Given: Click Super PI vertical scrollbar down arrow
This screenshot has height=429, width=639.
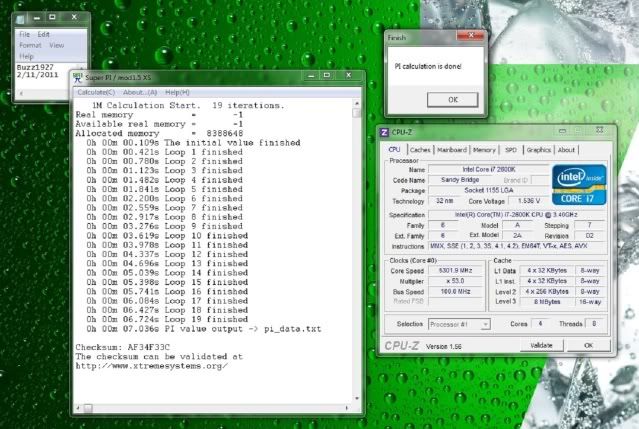Looking at the screenshot, I should pyautogui.click(x=357, y=398).
